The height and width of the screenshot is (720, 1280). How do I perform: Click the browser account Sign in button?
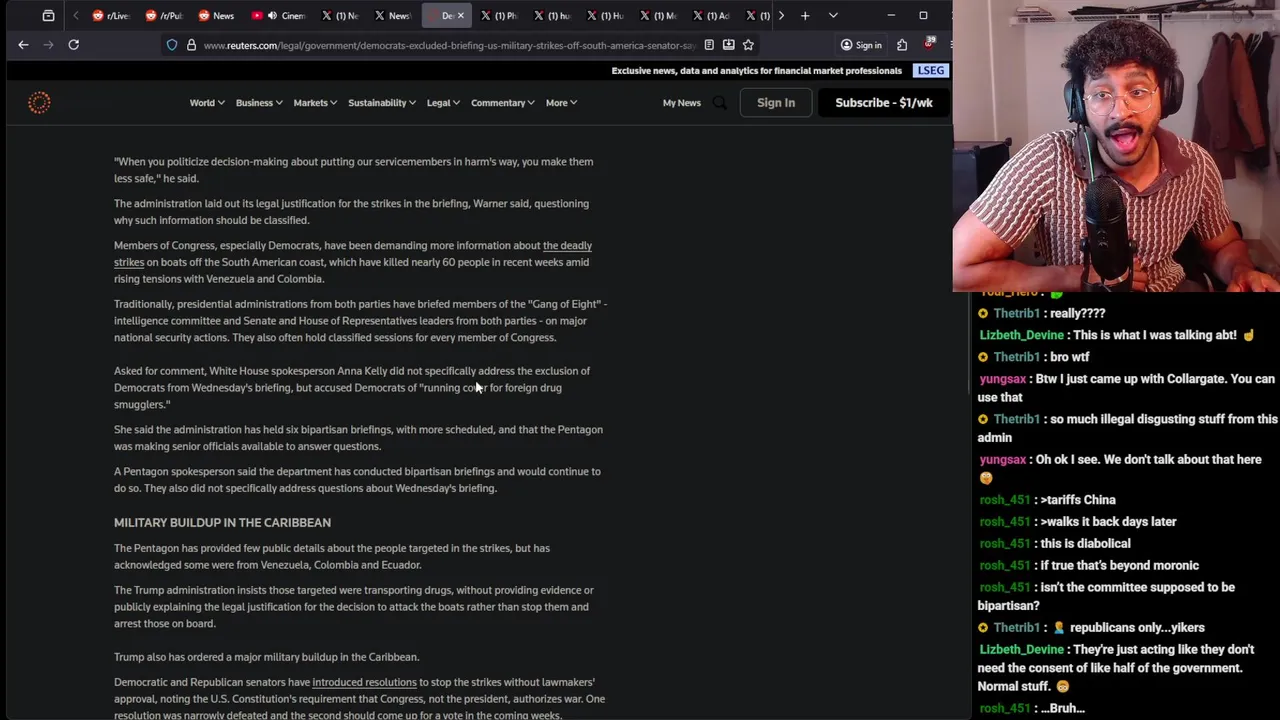pos(861,45)
